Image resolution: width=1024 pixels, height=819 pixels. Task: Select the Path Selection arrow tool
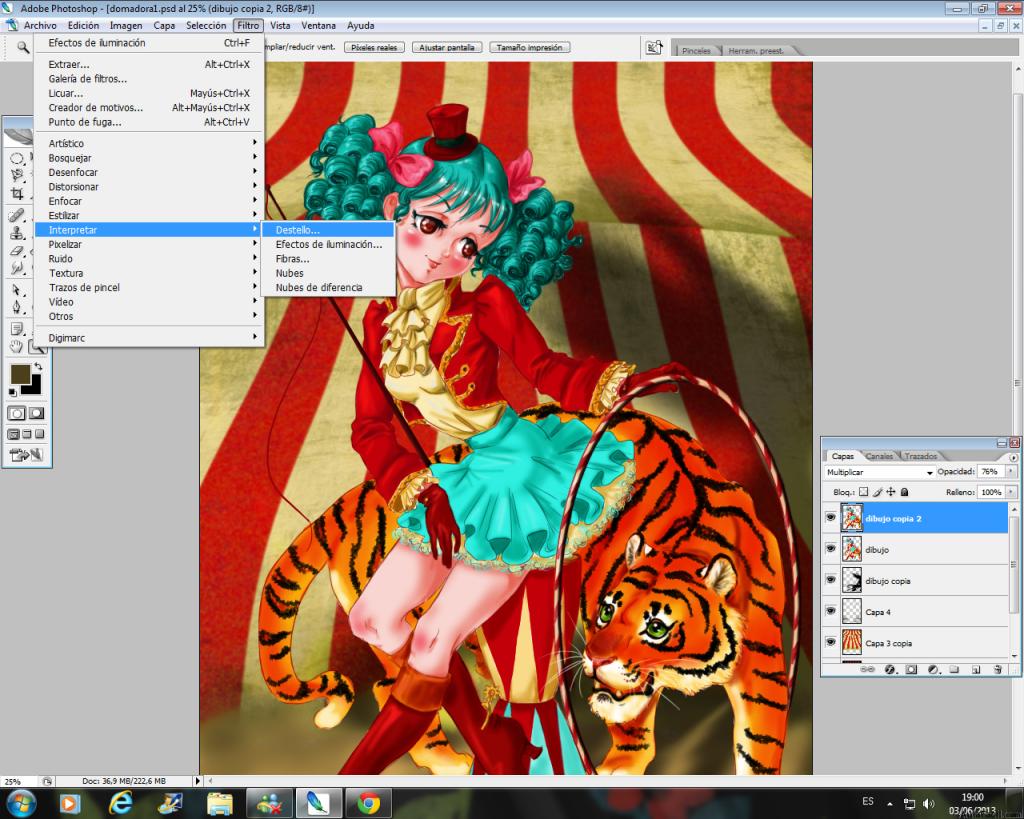(x=16, y=290)
